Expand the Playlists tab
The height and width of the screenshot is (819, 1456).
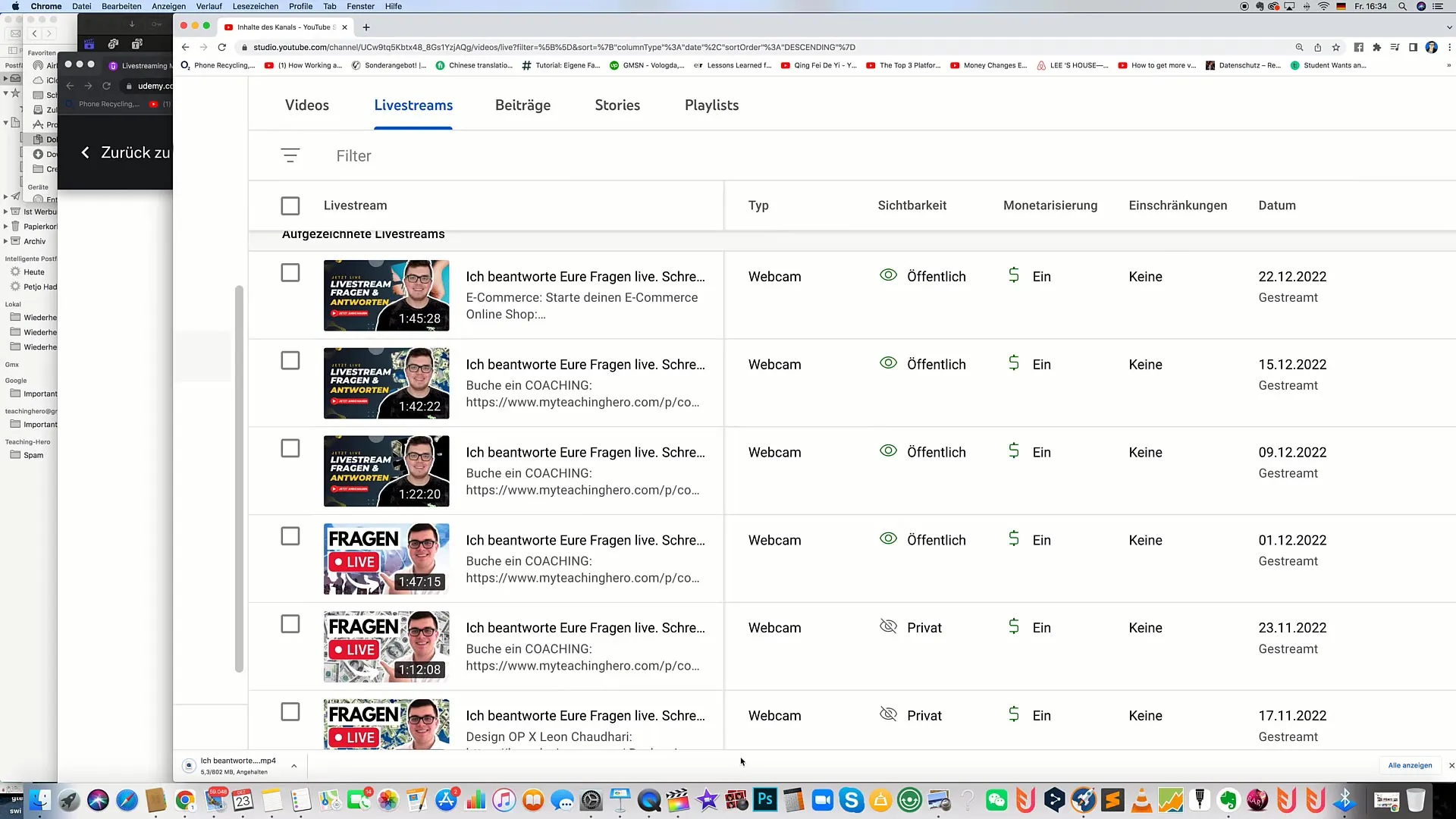[712, 105]
